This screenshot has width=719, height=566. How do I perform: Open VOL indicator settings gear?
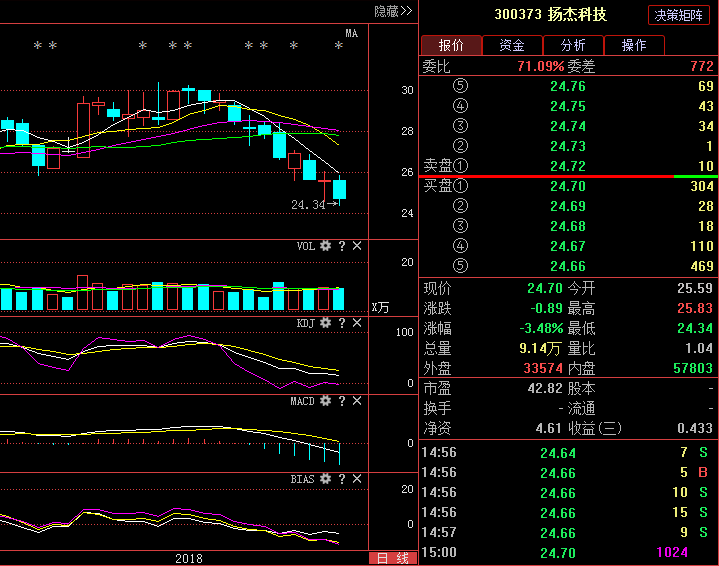click(x=325, y=246)
